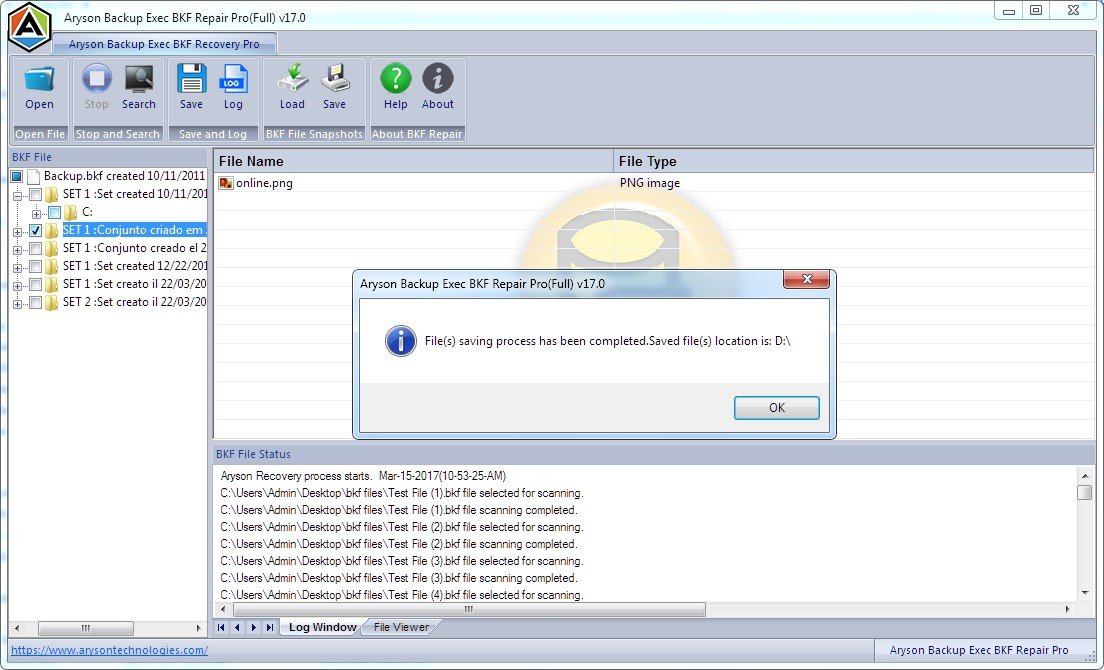Expand the 'SET 1 :Set creato il' node
This screenshot has height=670, width=1104.
18,286
